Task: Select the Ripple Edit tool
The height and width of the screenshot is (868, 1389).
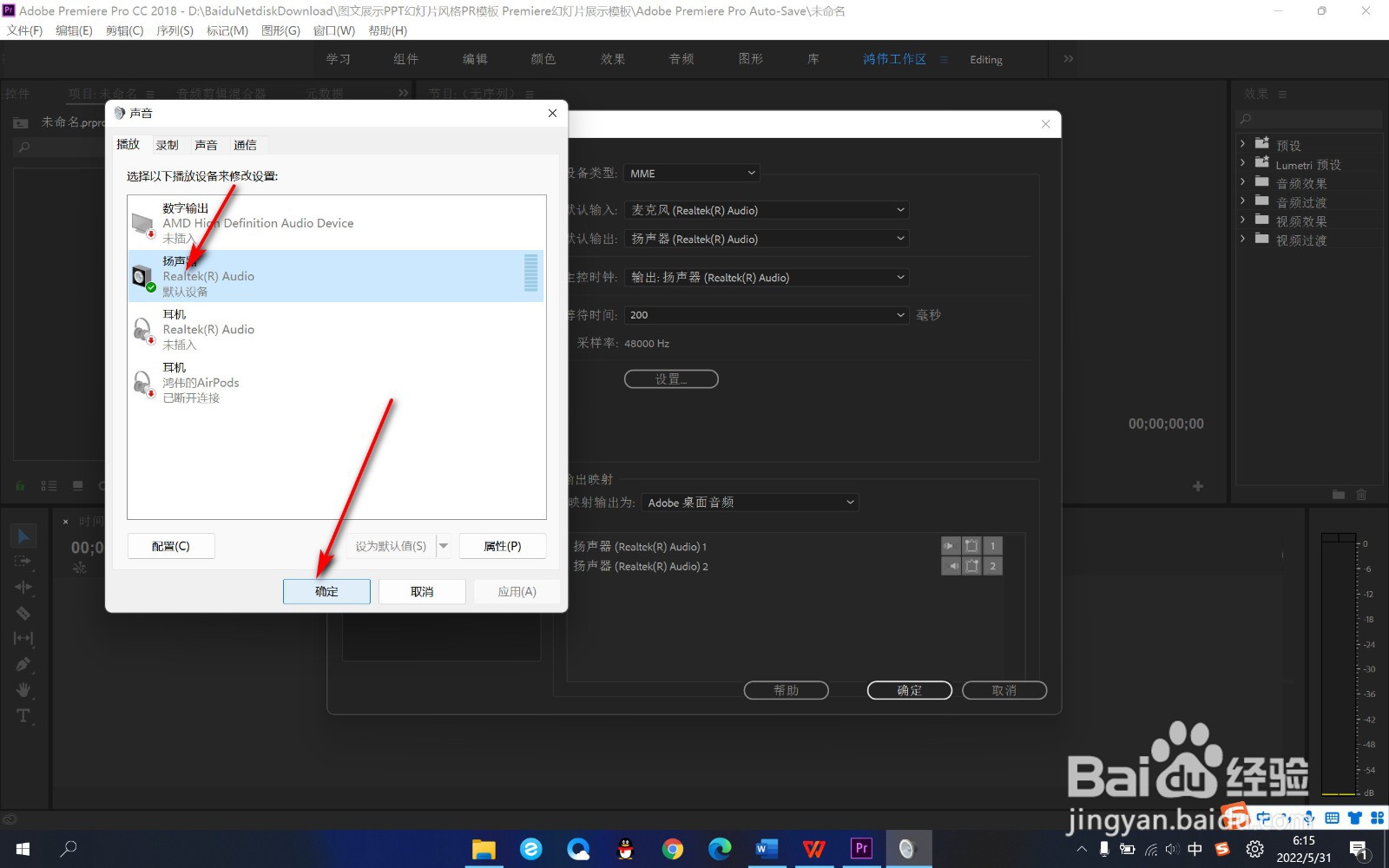Action: coord(23,588)
